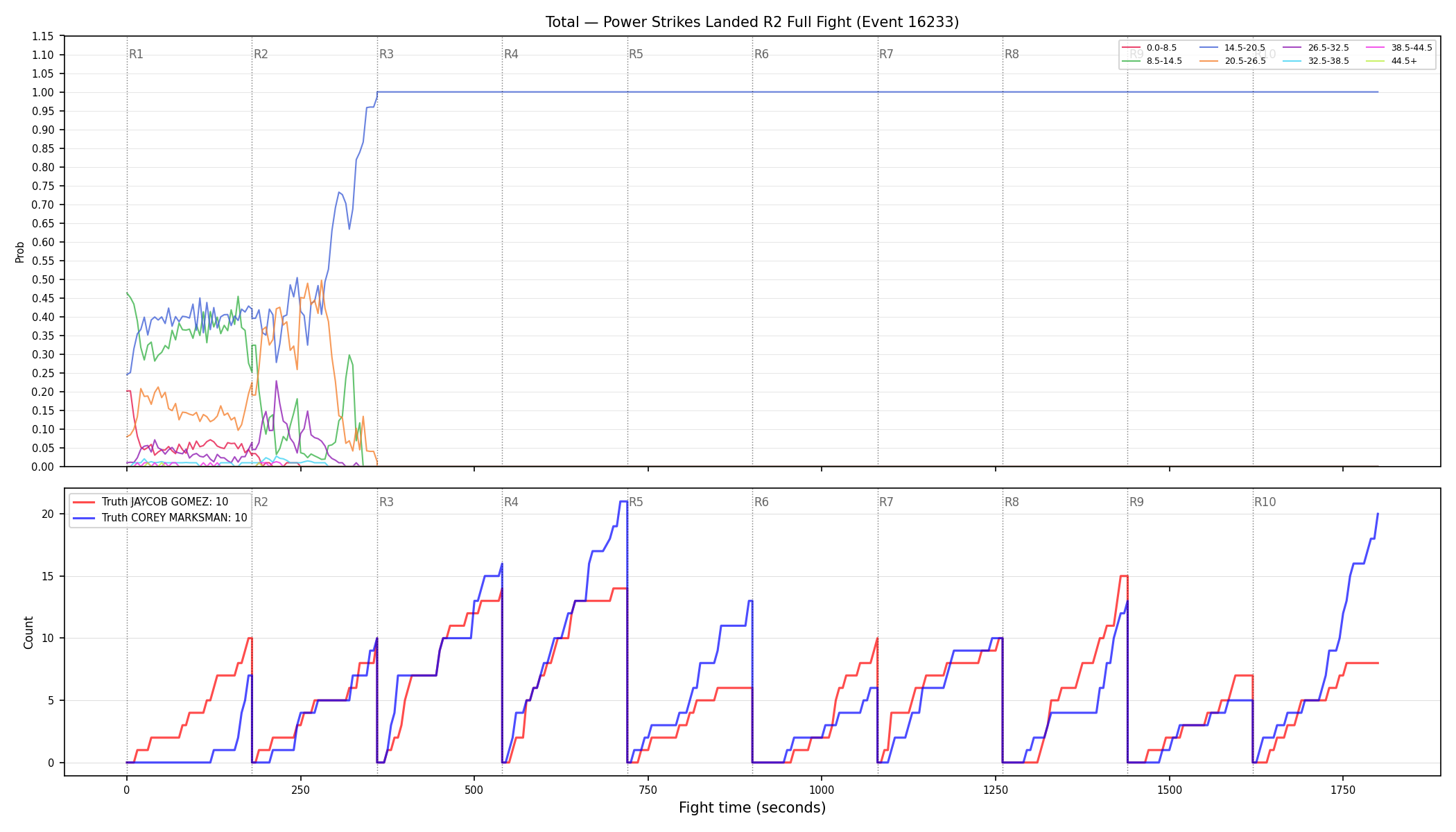Click the R7 round marker in probability chart

tap(886, 54)
